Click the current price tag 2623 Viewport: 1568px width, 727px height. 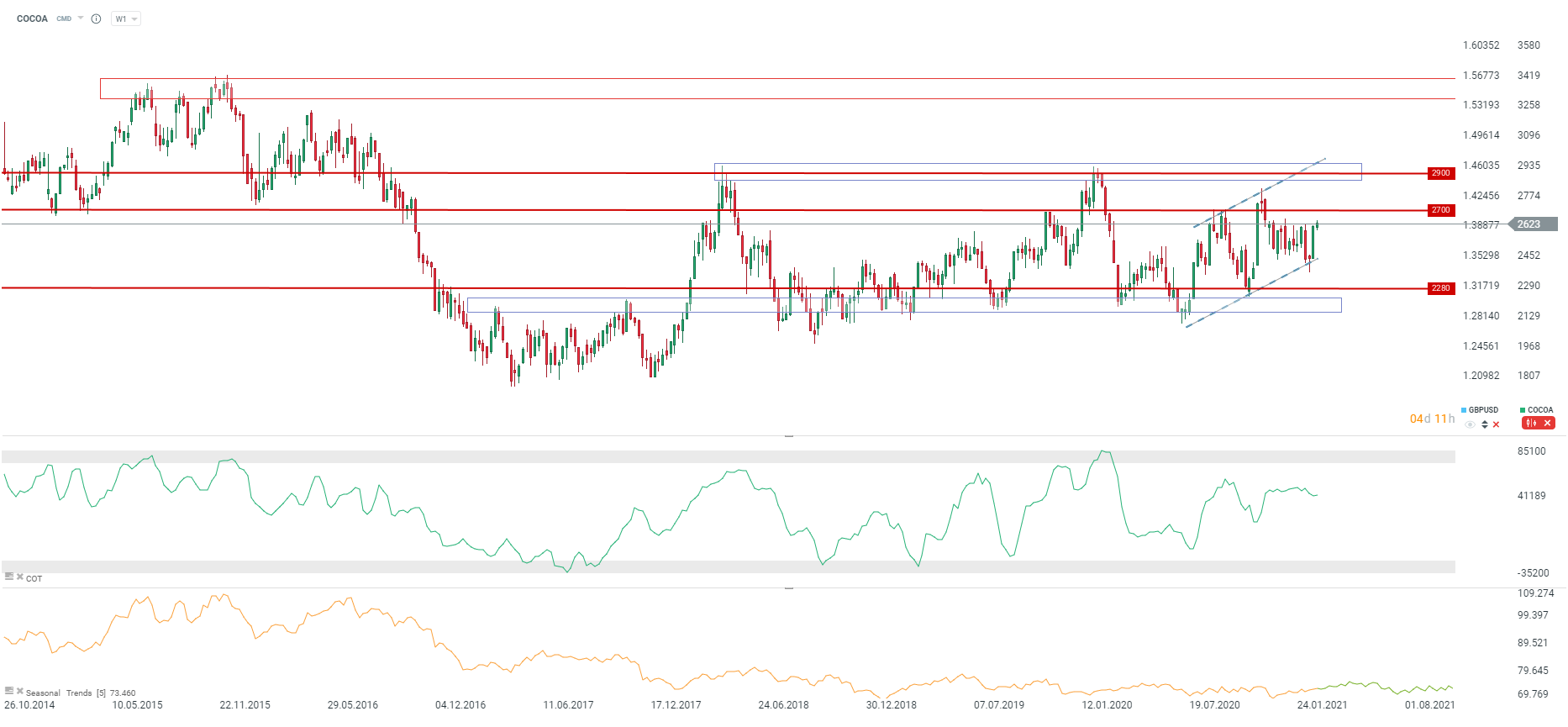pyautogui.click(x=1533, y=224)
